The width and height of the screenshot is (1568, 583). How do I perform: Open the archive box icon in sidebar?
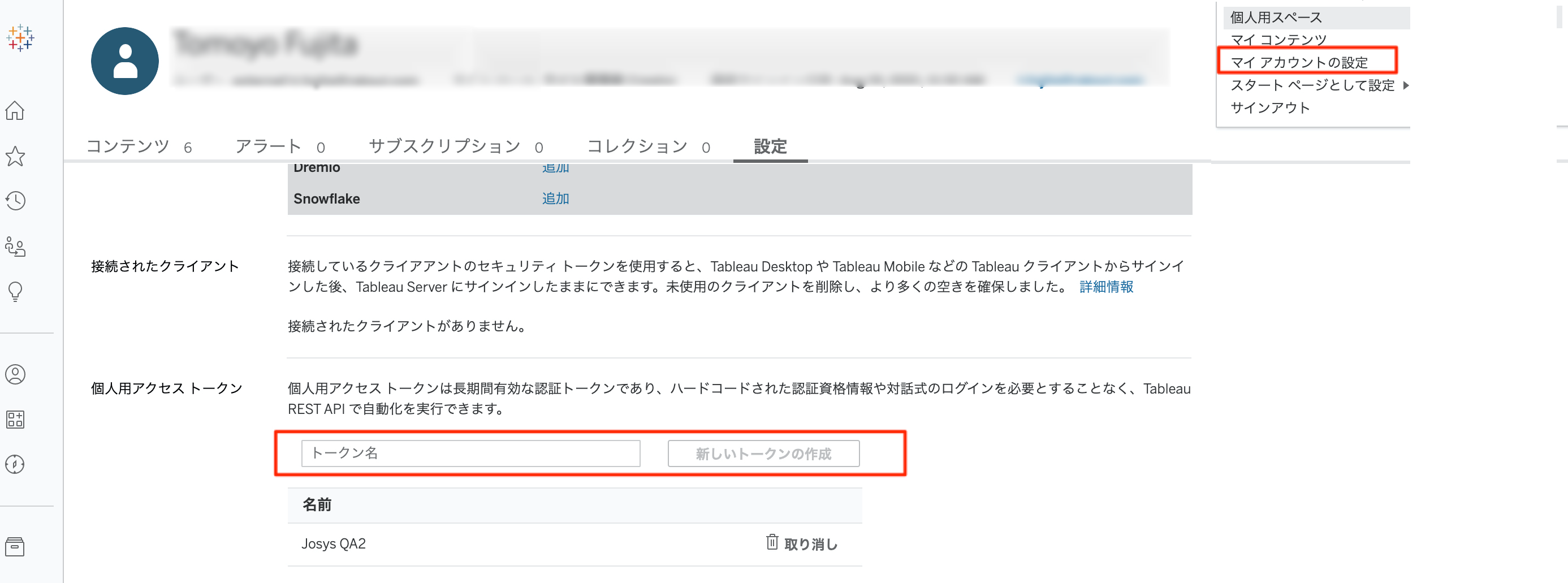15,546
